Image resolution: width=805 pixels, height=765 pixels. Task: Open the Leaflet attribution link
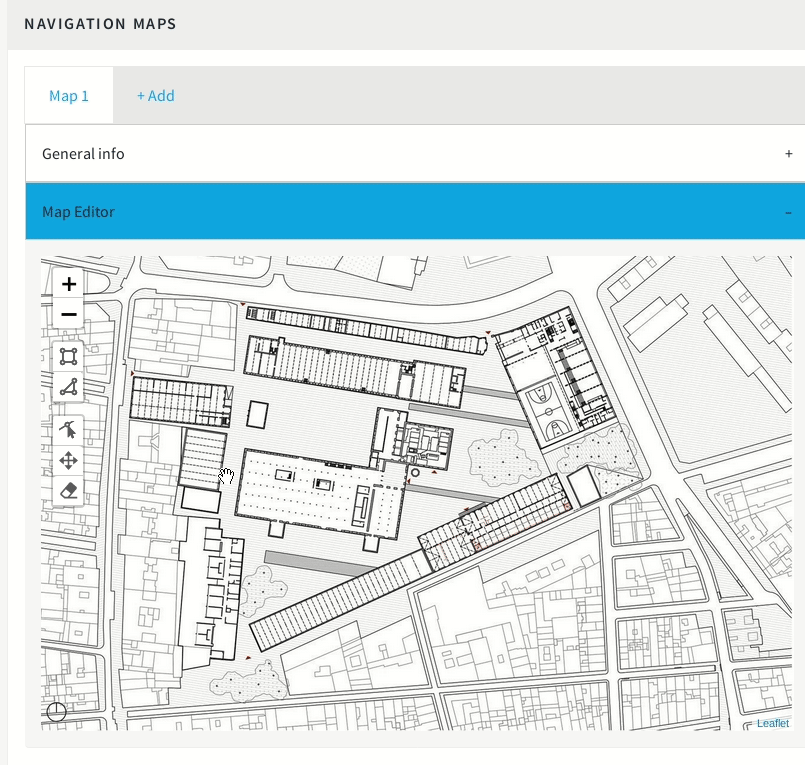pos(773,722)
